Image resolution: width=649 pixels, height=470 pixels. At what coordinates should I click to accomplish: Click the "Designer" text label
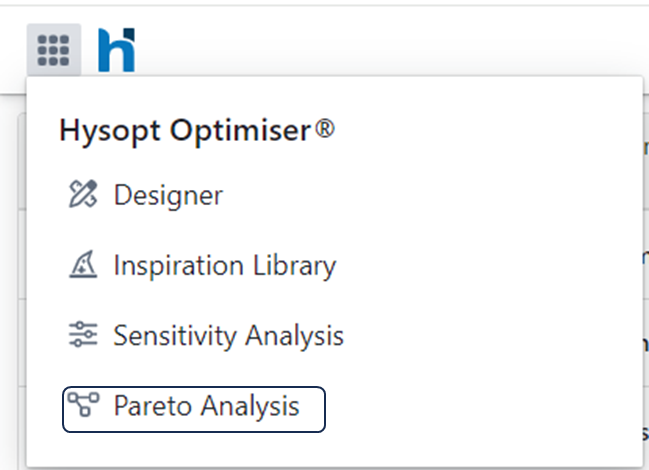(x=168, y=195)
